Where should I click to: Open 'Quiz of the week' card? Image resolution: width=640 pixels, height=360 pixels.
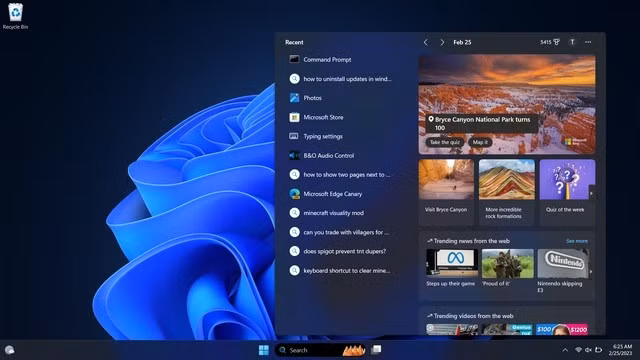567,192
